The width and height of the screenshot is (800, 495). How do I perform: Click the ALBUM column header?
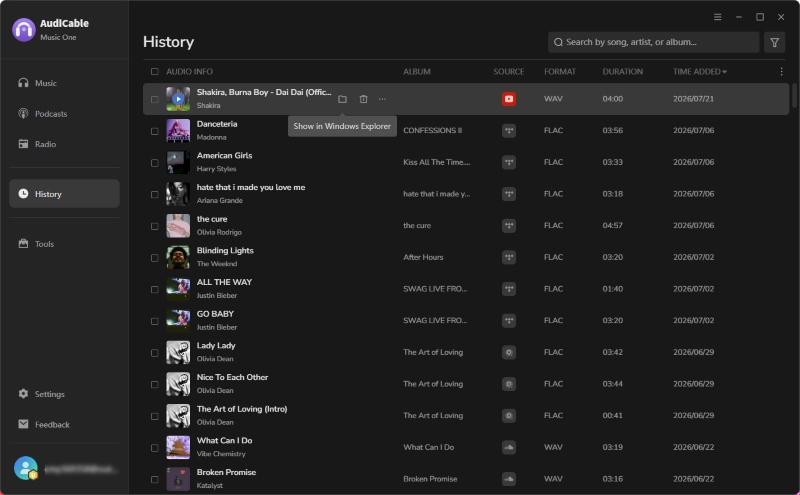417,71
